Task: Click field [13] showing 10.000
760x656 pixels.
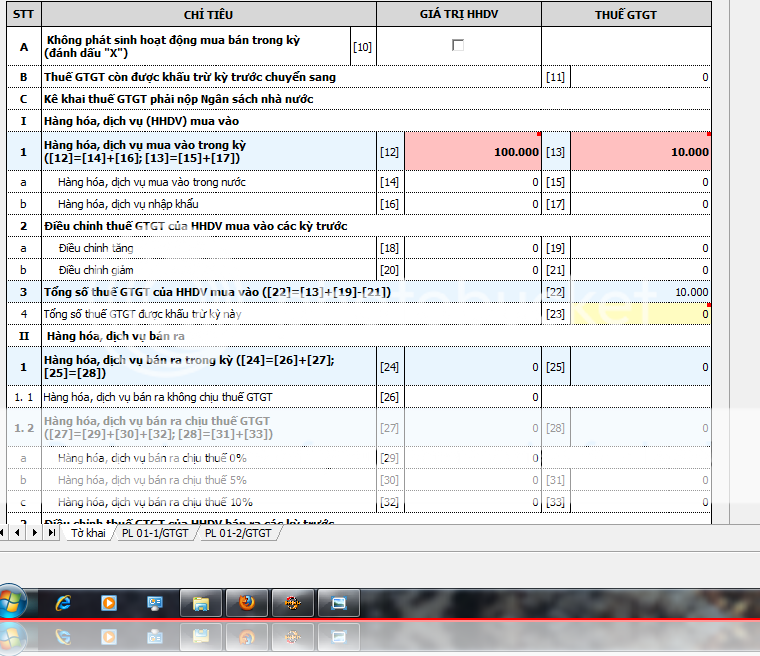Action: click(x=640, y=152)
